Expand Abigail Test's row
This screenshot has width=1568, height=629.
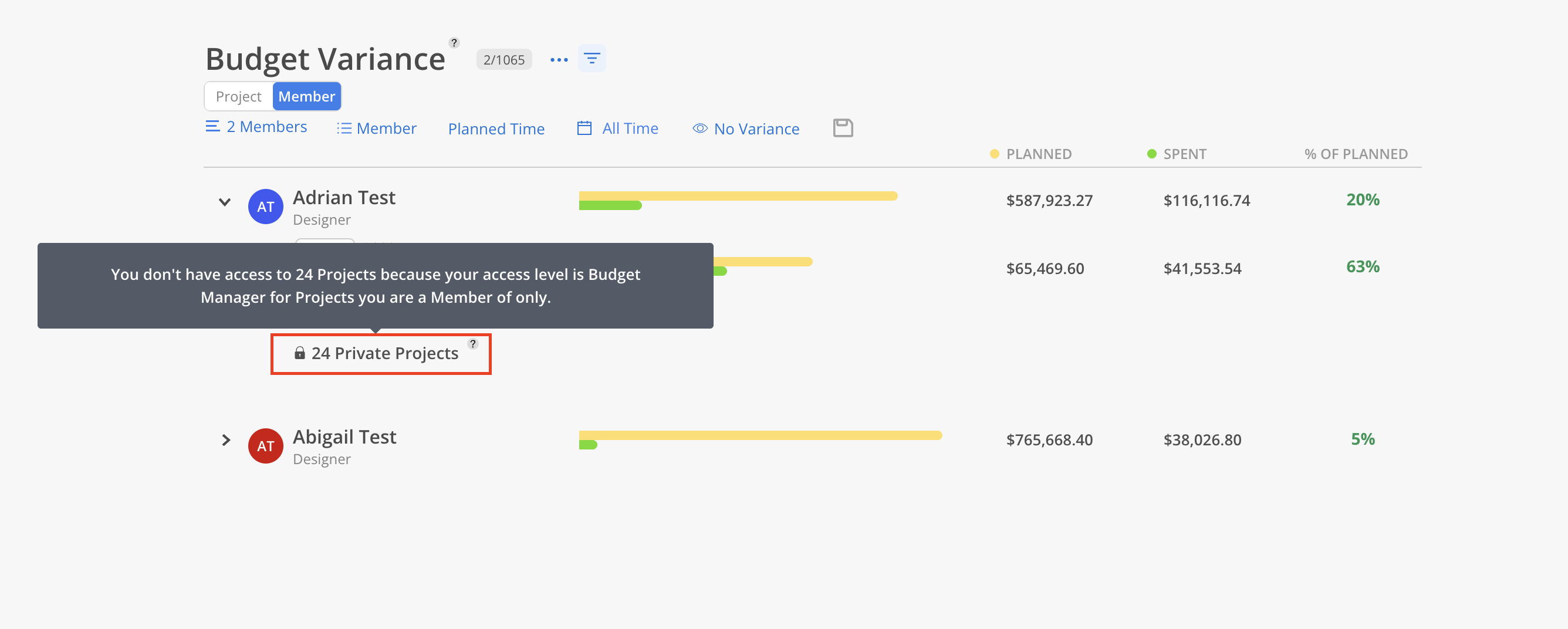(x=226, y=439)
